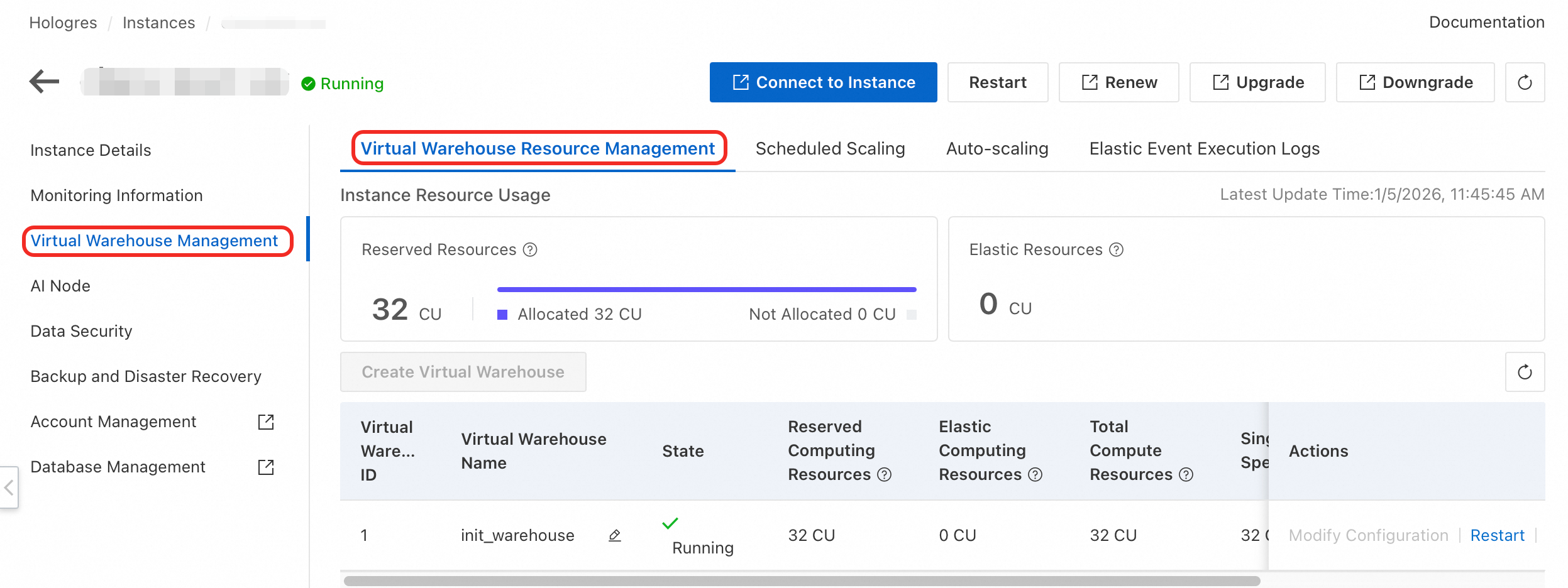Collapse the left sidebar panel
The height and width of the screenshot is (588, 1568).
point(9,487)
